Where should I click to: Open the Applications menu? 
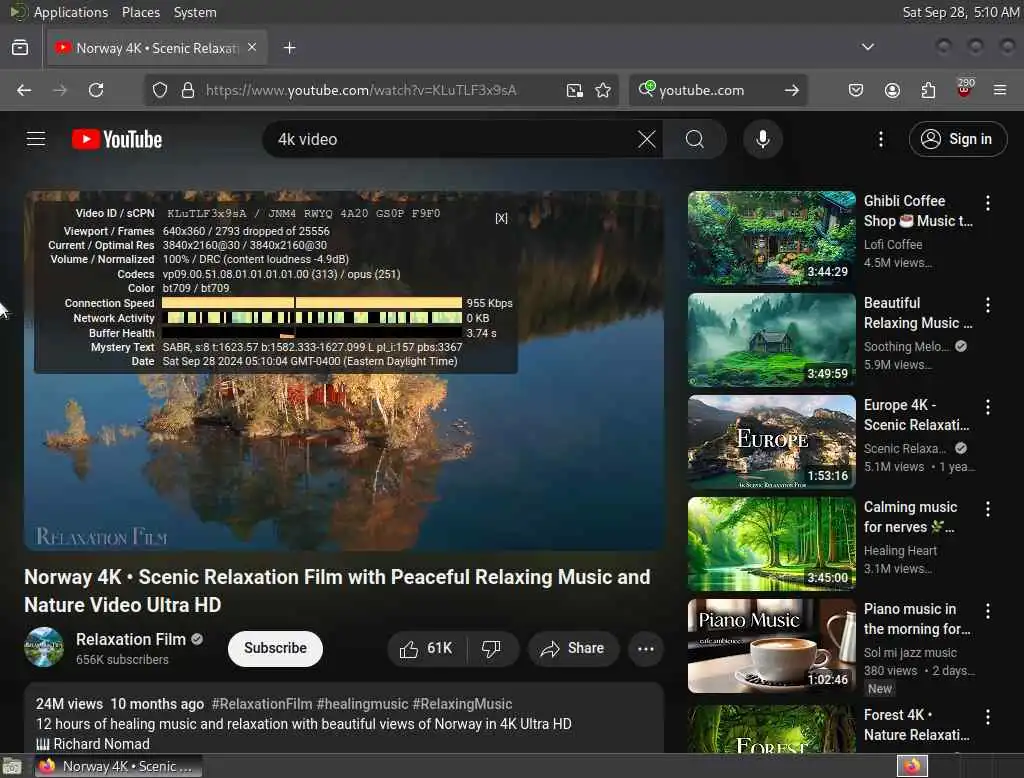pos(71,12)
